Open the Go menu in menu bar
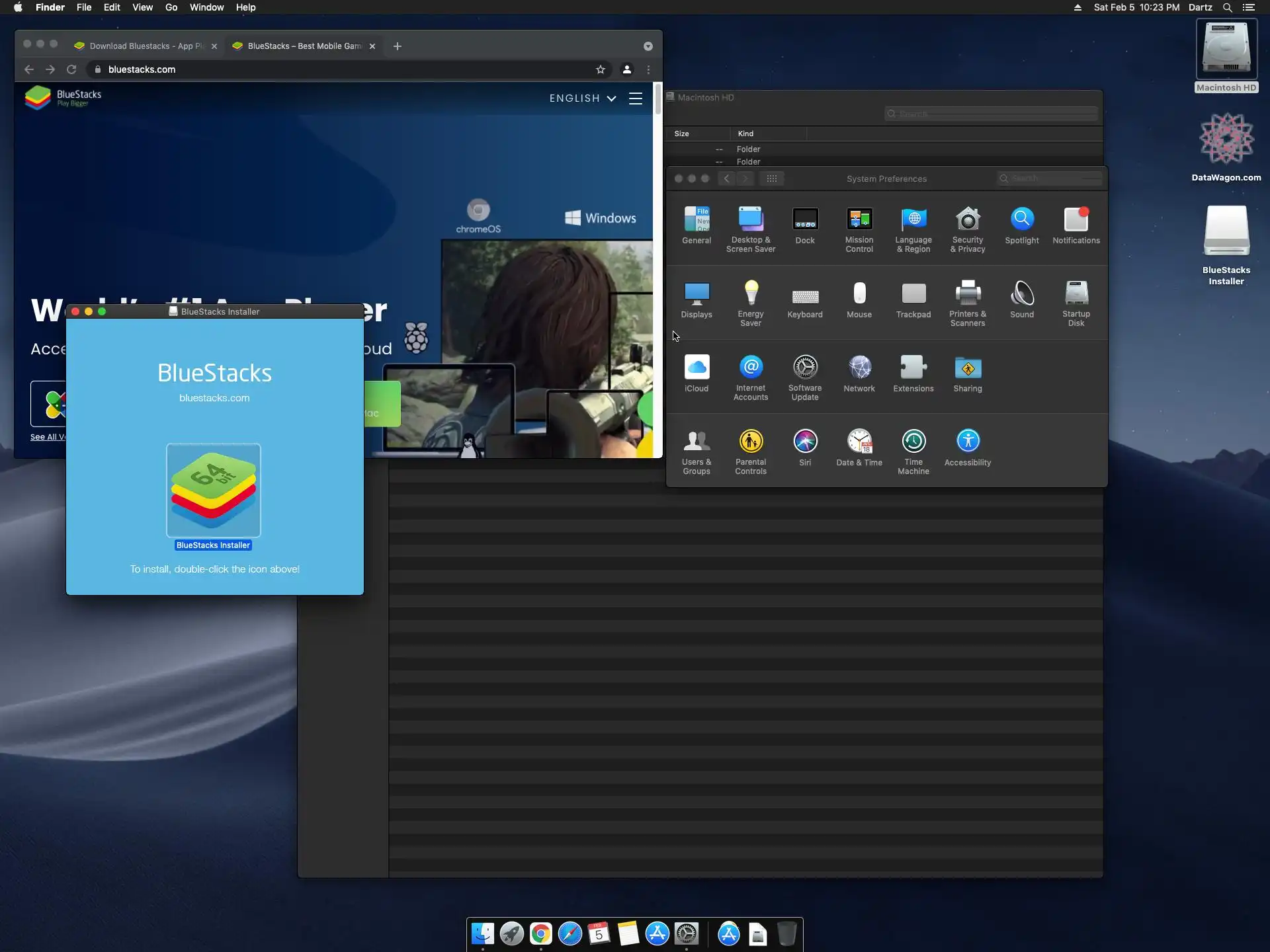The image size is (1270, 952). pyautogui.click(x=171, y=7)
